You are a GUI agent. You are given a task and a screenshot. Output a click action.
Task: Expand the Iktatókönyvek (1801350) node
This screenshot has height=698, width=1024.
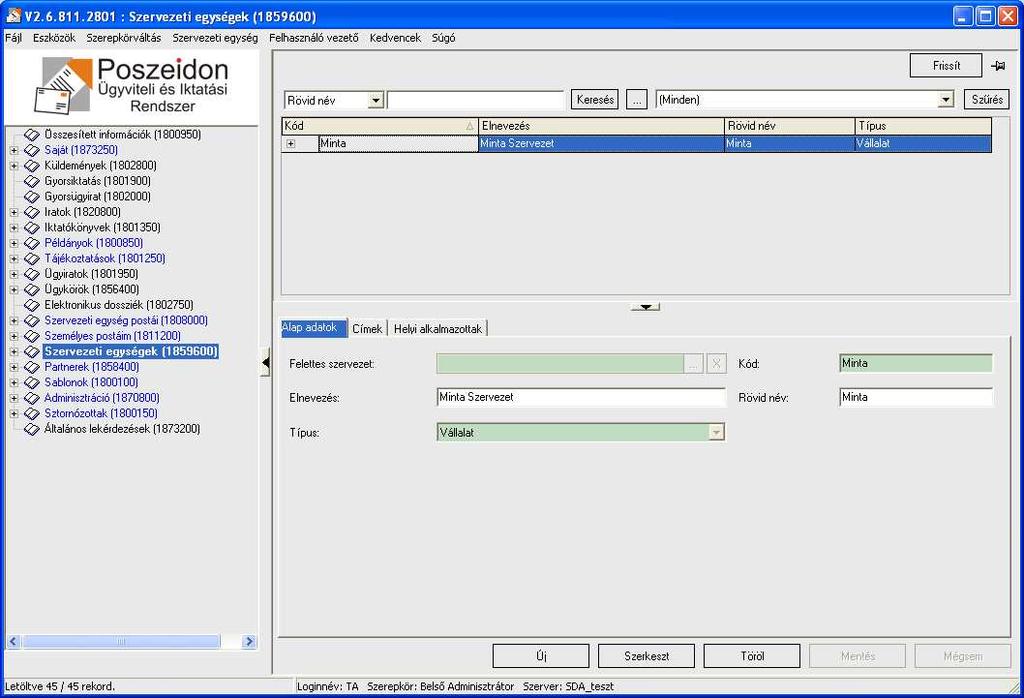(14, 228)
